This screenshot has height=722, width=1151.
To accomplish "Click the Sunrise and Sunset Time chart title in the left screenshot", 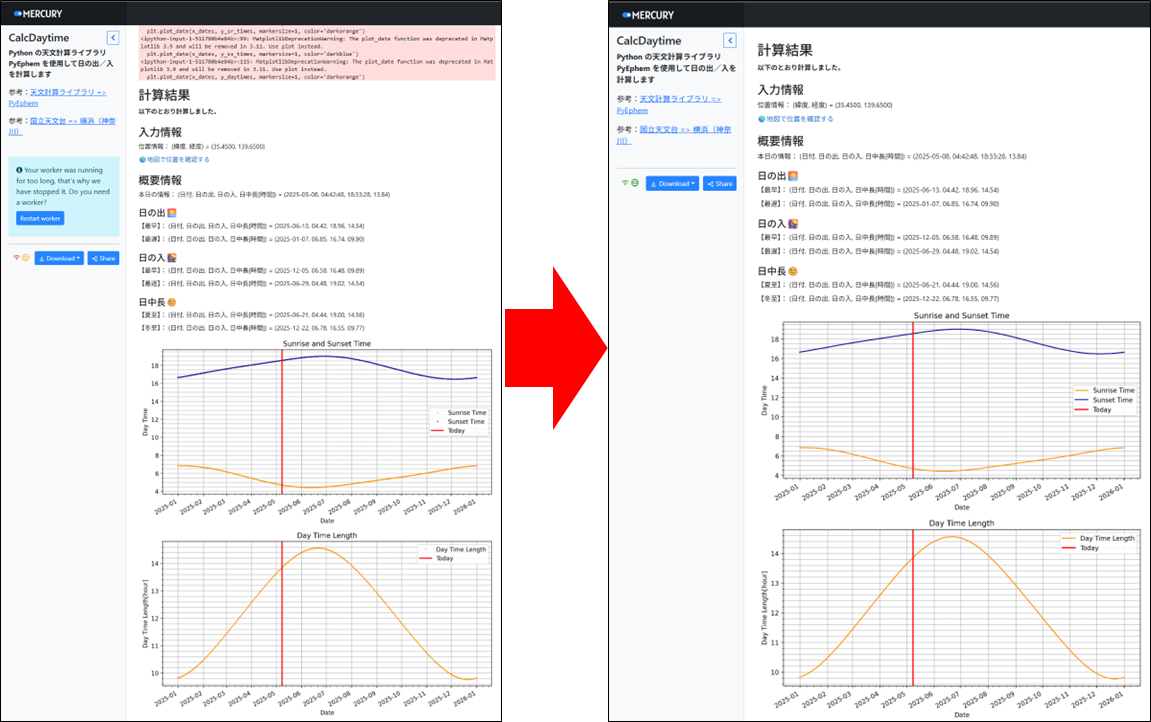I will (327, 343).
